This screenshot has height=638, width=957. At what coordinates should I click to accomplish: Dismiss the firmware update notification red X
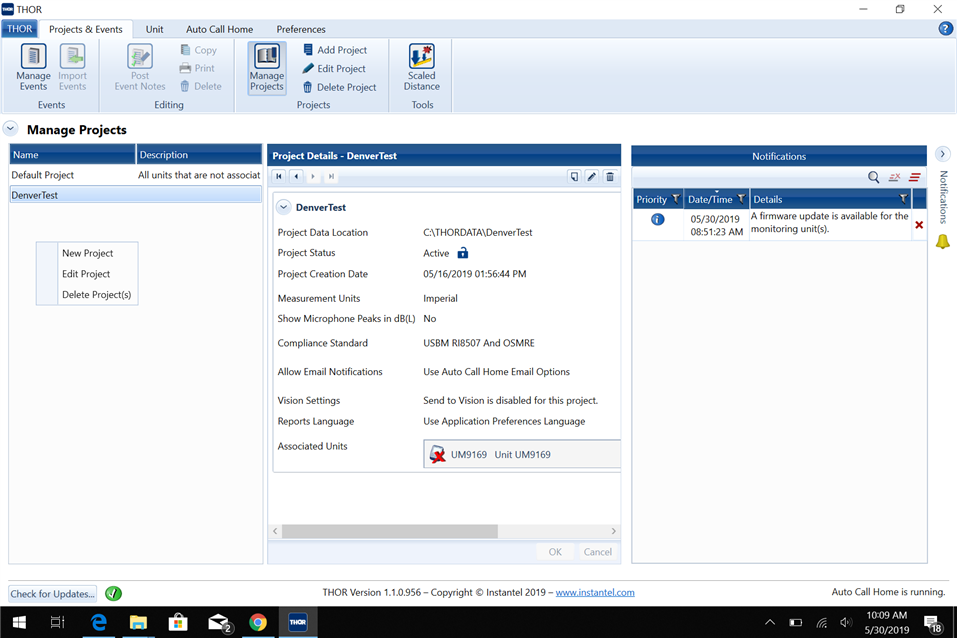coord(919,225)
